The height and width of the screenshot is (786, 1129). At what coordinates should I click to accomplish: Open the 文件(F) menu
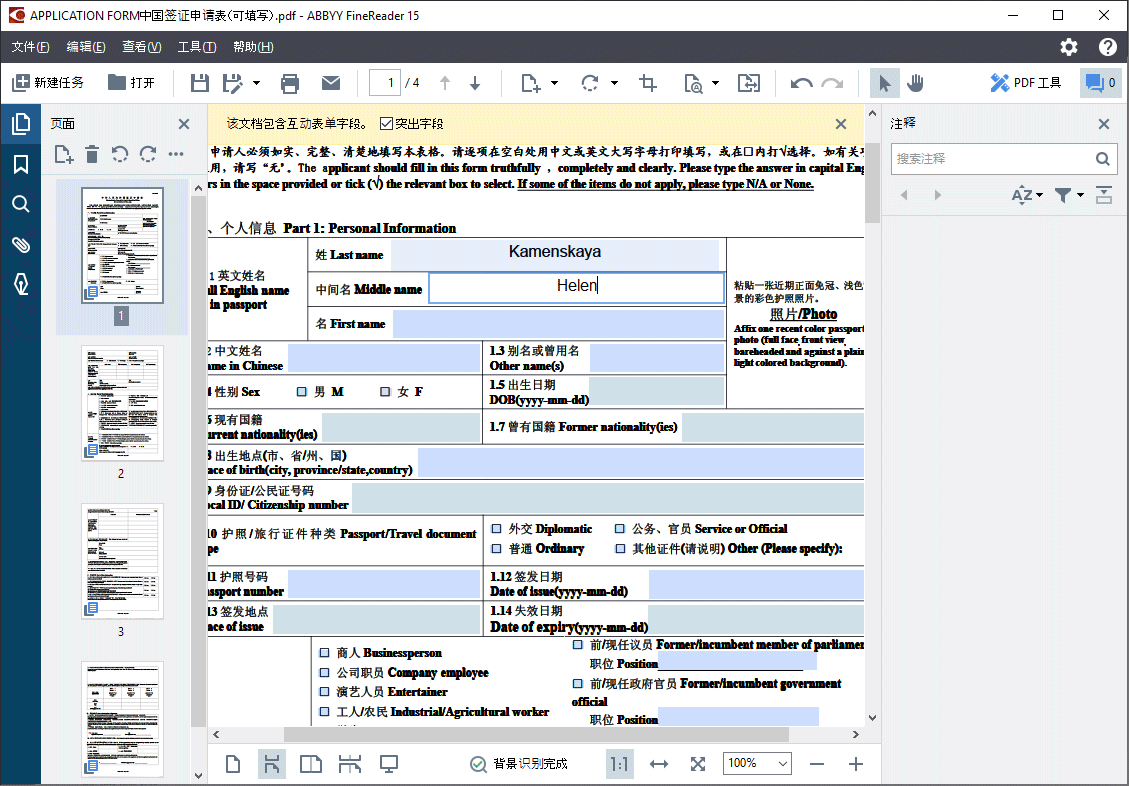30,46
